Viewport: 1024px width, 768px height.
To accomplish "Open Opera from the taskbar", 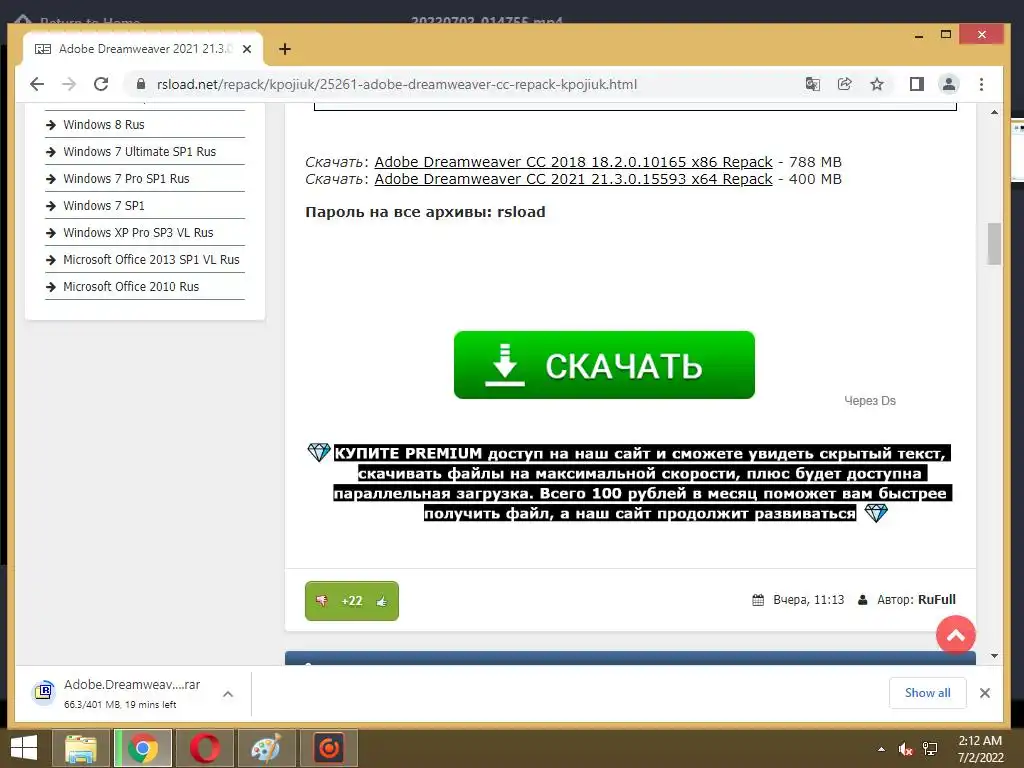I will [x=205, y=748].
